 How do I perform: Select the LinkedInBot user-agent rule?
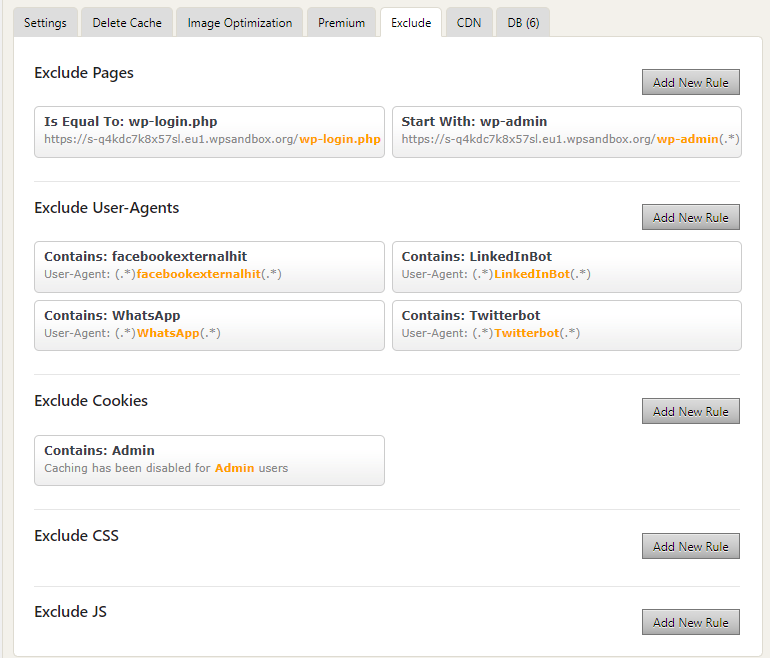coord(567,267)
